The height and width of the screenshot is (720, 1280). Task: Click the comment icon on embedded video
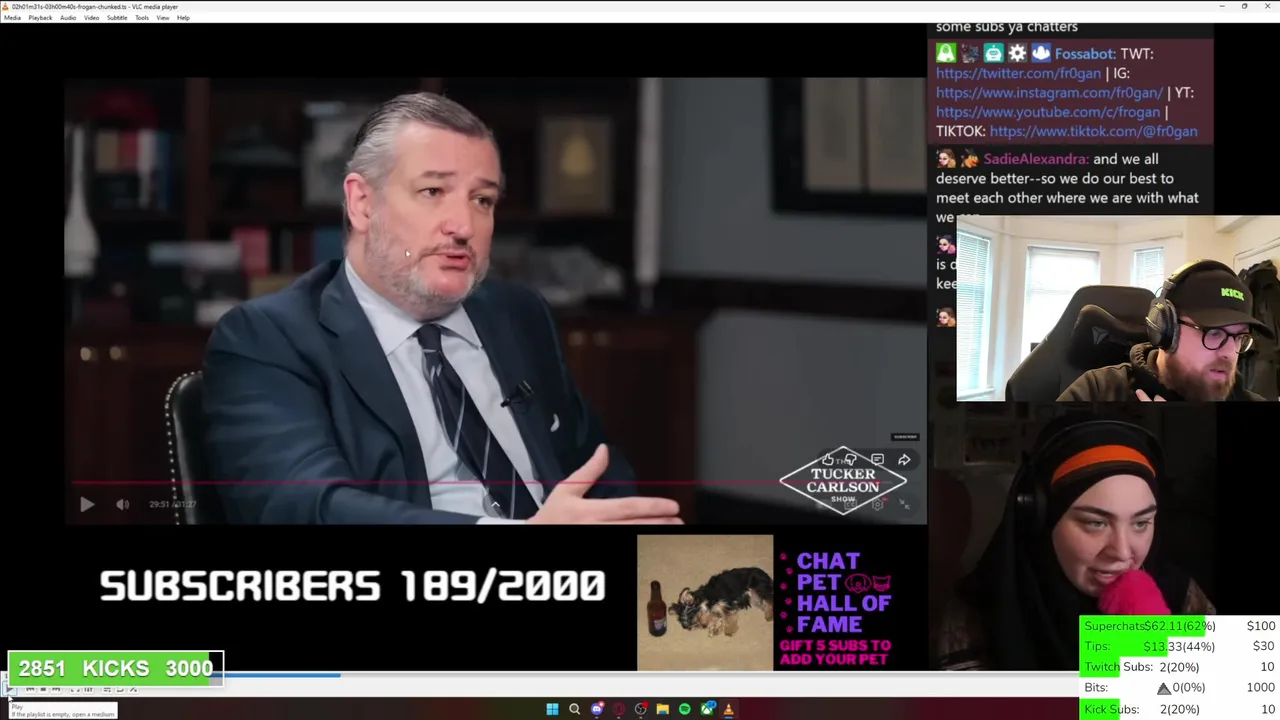pyautogui.click(x=877, y=460)
